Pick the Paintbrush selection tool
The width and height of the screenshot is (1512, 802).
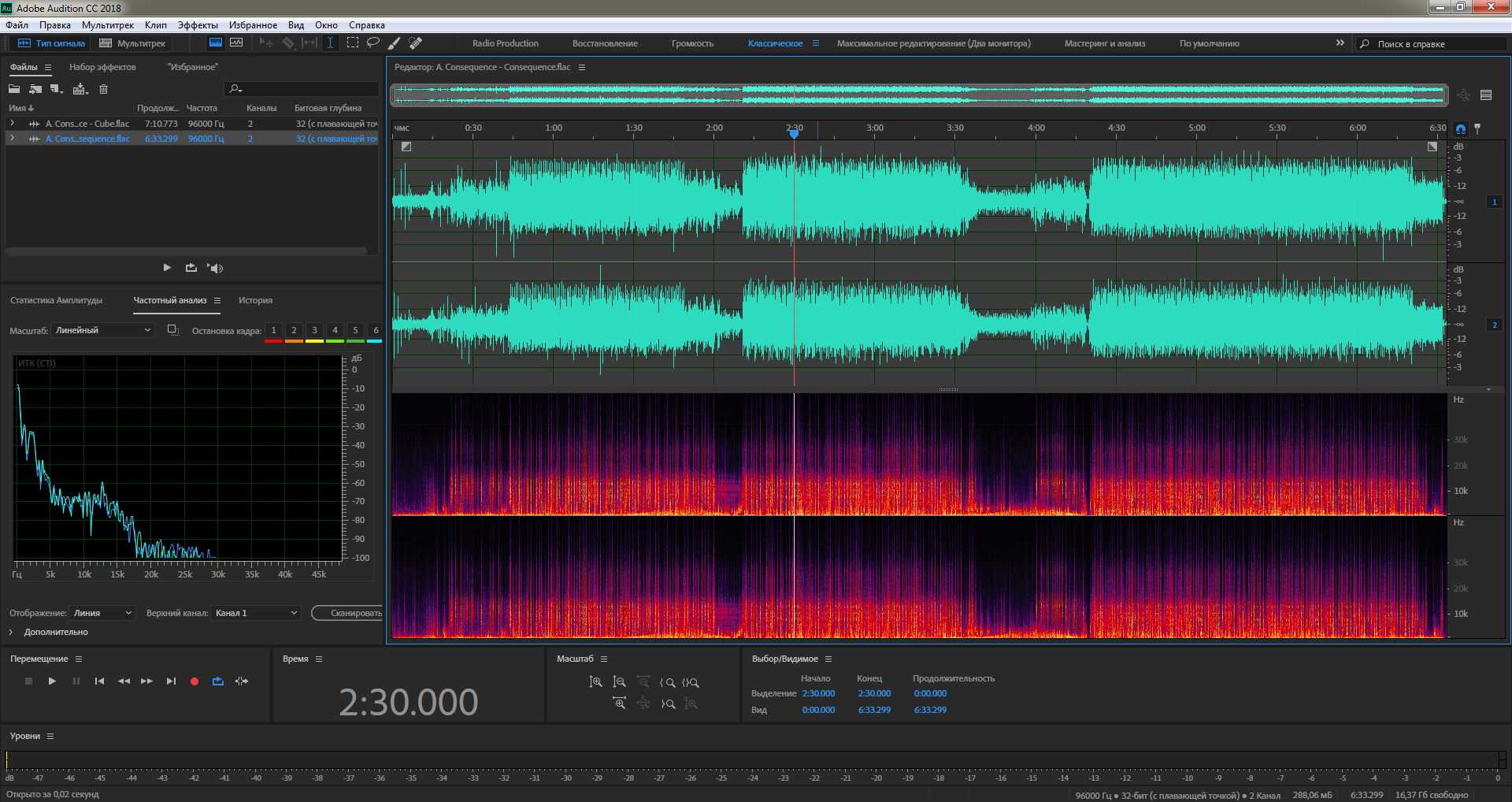point(395,43)
